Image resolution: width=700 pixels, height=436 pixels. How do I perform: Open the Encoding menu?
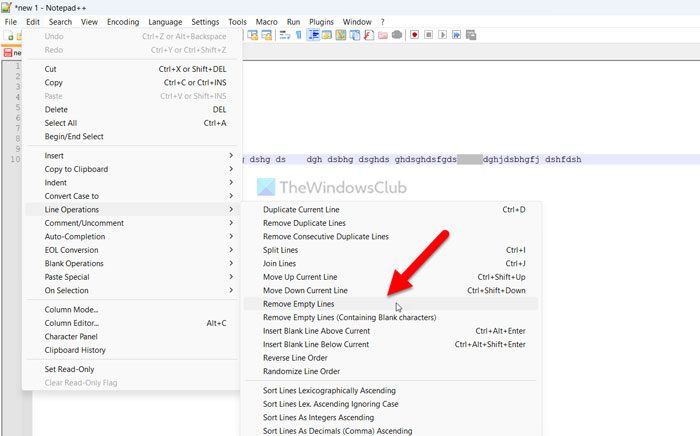(x=123, y=21)
